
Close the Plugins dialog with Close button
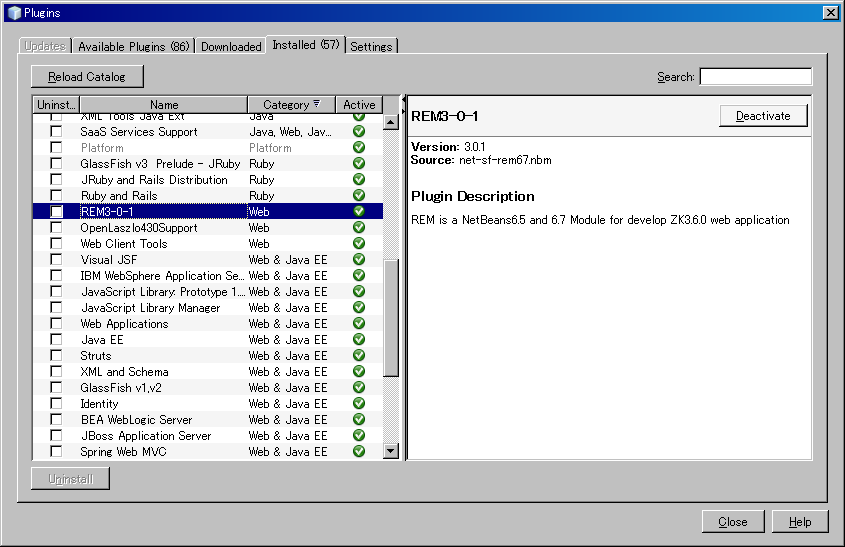pos(733,522)
